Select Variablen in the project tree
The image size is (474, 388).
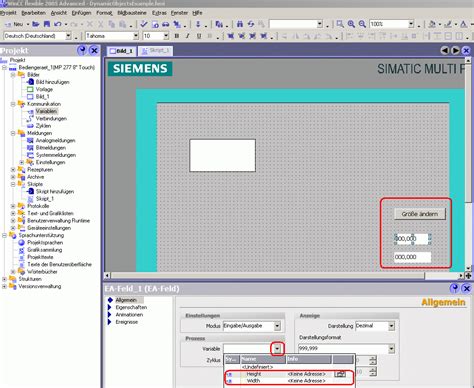pyautogui.click(x=46, y=111)
